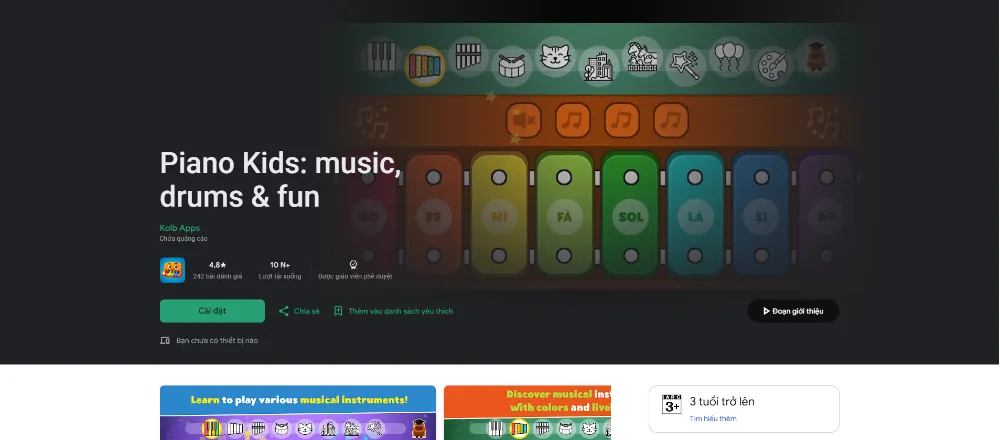Share the app via Chia sẻ
The image size is (1000, 440).
(x=299, y=311)
